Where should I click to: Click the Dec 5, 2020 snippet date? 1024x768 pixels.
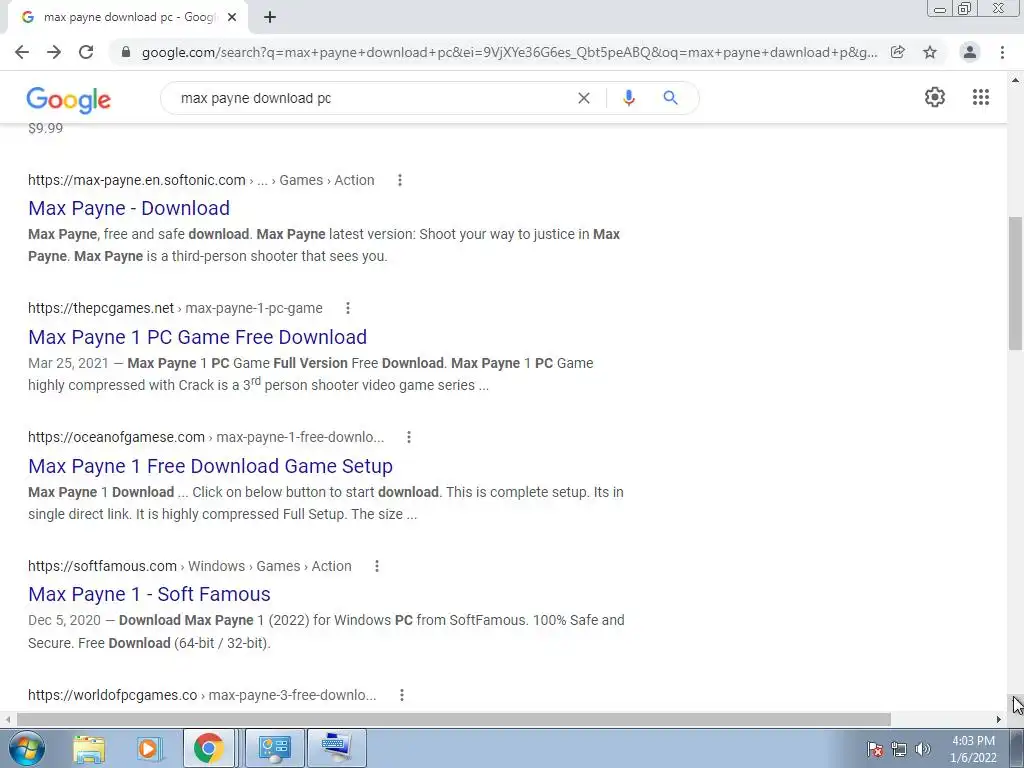[x=65, y=620]
